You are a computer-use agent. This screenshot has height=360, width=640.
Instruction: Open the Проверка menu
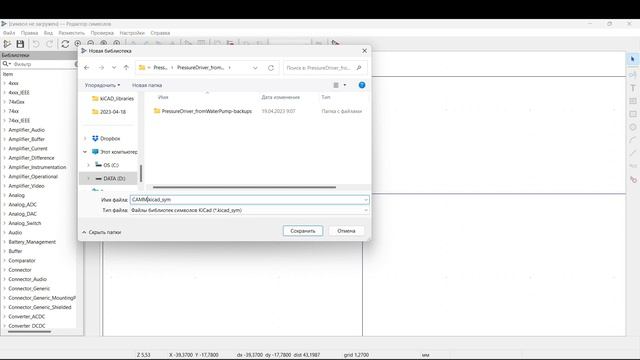[x=102, y=33]
